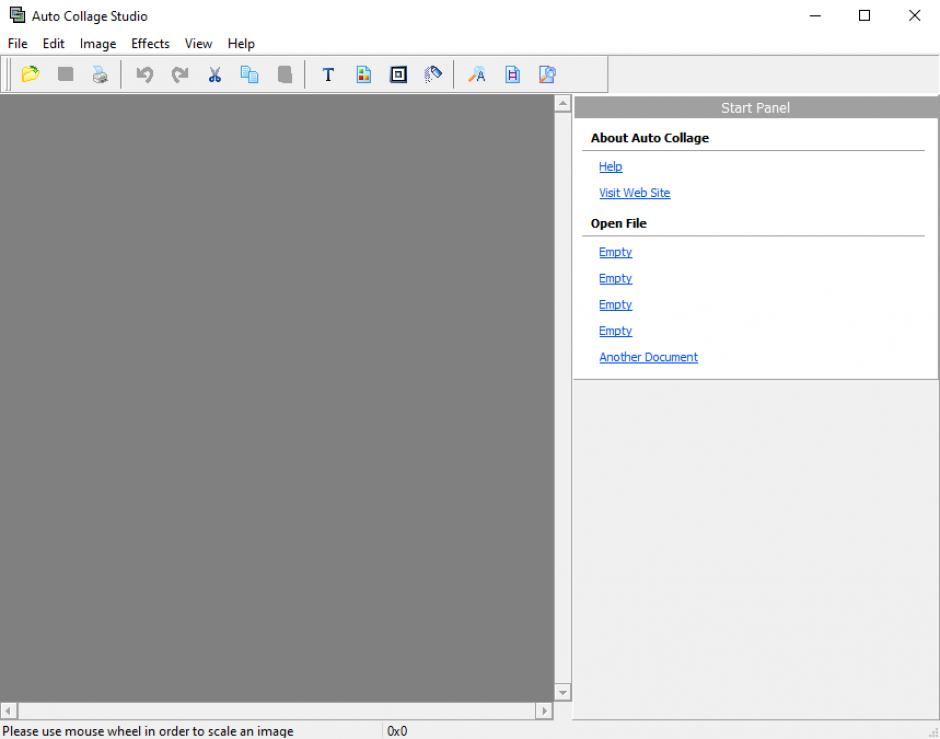The width and height of the screenshot is (940, 739).
Task: Click the Print icon in the toolbar
Action: click(100, 74)
